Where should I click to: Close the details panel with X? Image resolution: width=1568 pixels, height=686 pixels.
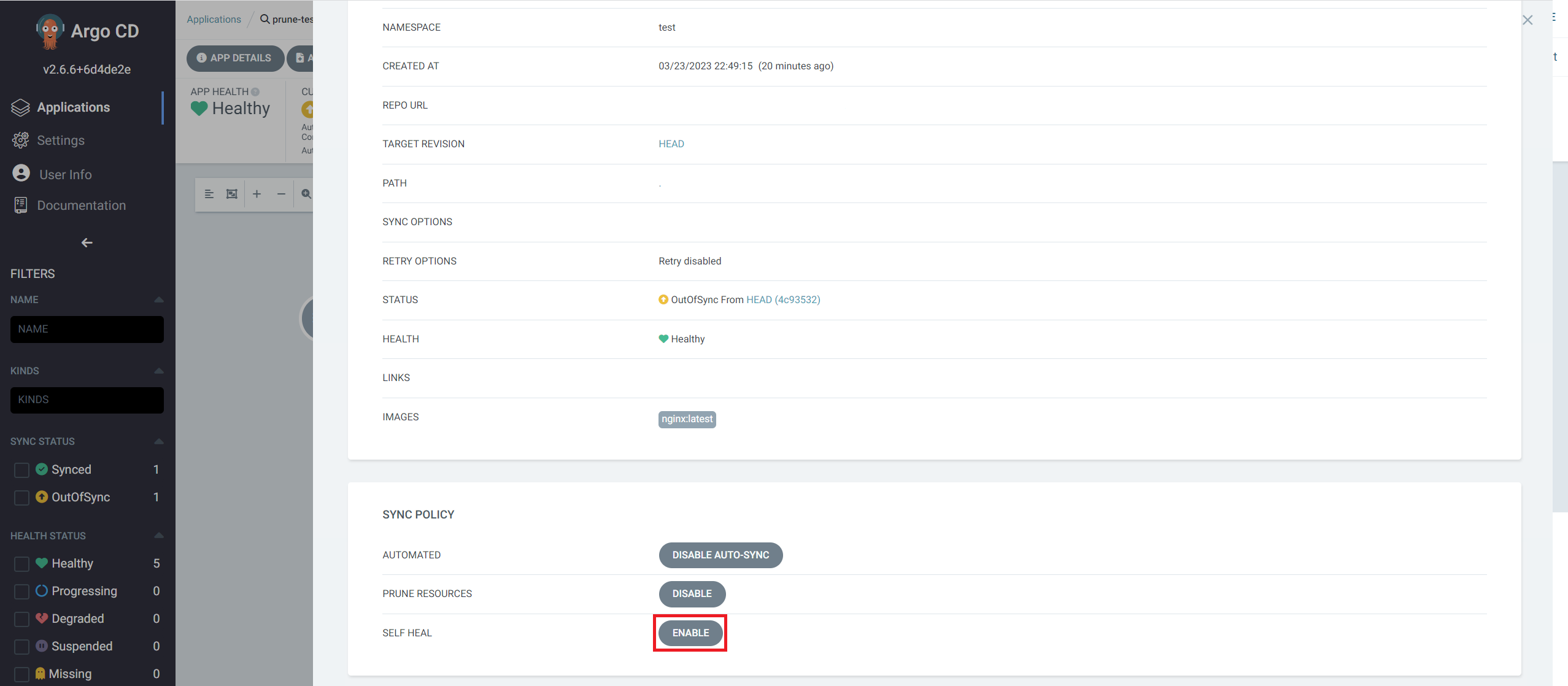[x=1527, y=20]
